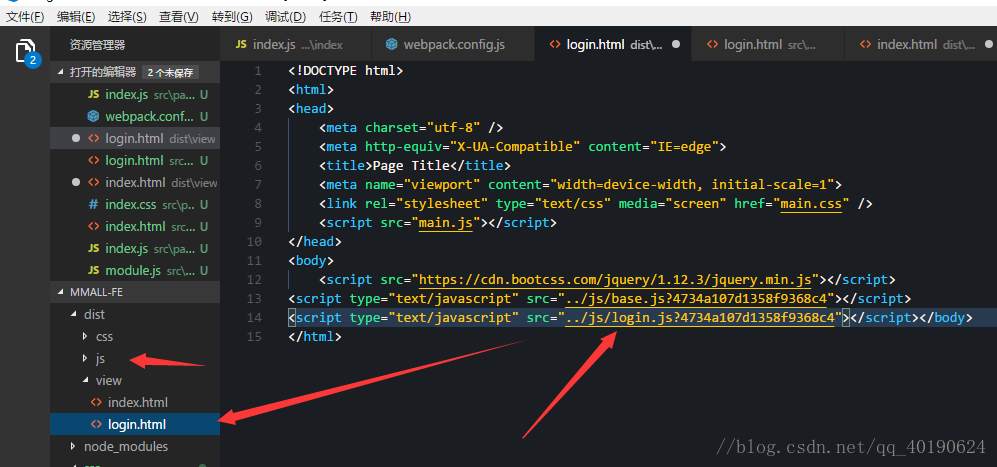Open 调试(D) menu
Viewport: 997px width, 467px height.
click(x=285, y=17)
